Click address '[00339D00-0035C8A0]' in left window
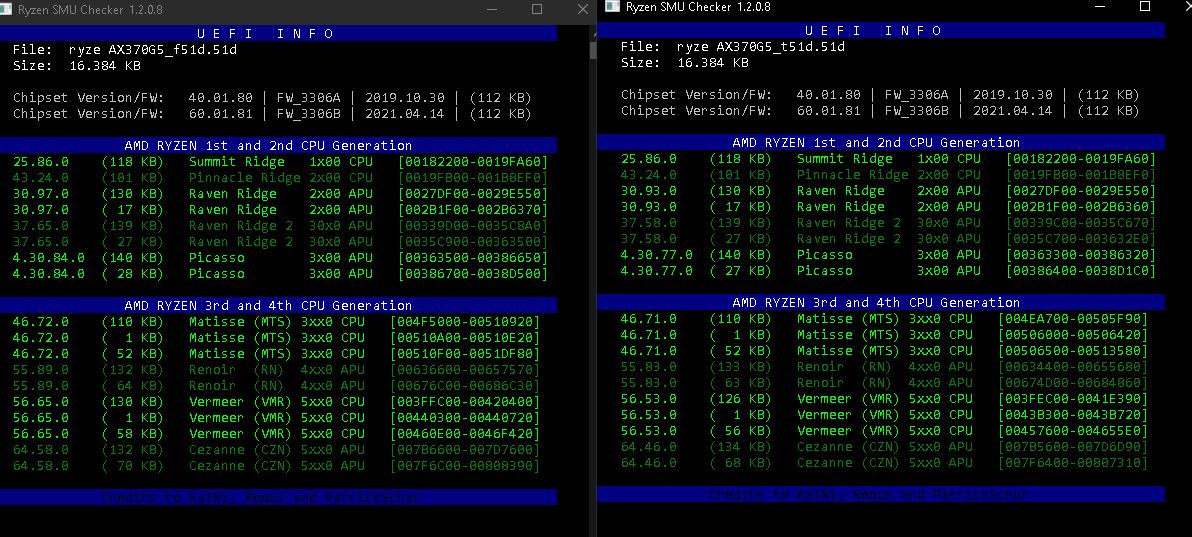Image resolution: width=1192 pixels, height=537 pixels. coord(473,225)
